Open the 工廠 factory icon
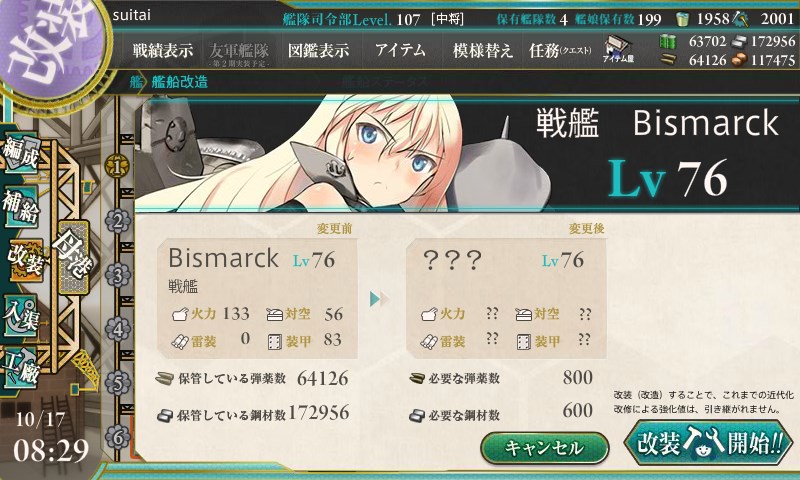Viewport: 800px width, 480px height. (x=20, y=366)
